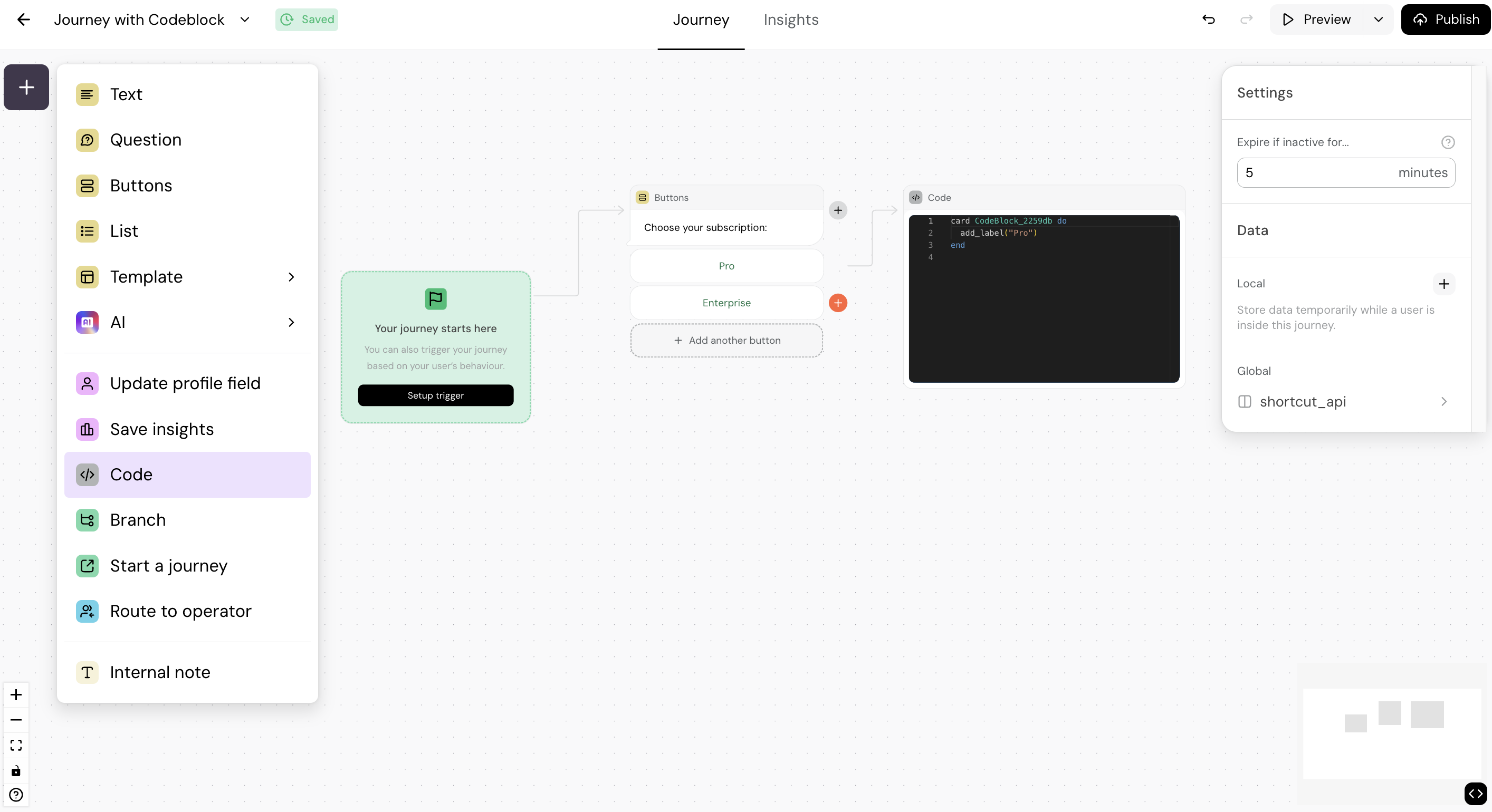Screen dimensions: 1492x812
Task: Choose Internal note menu entry
Action: [187, 672]
